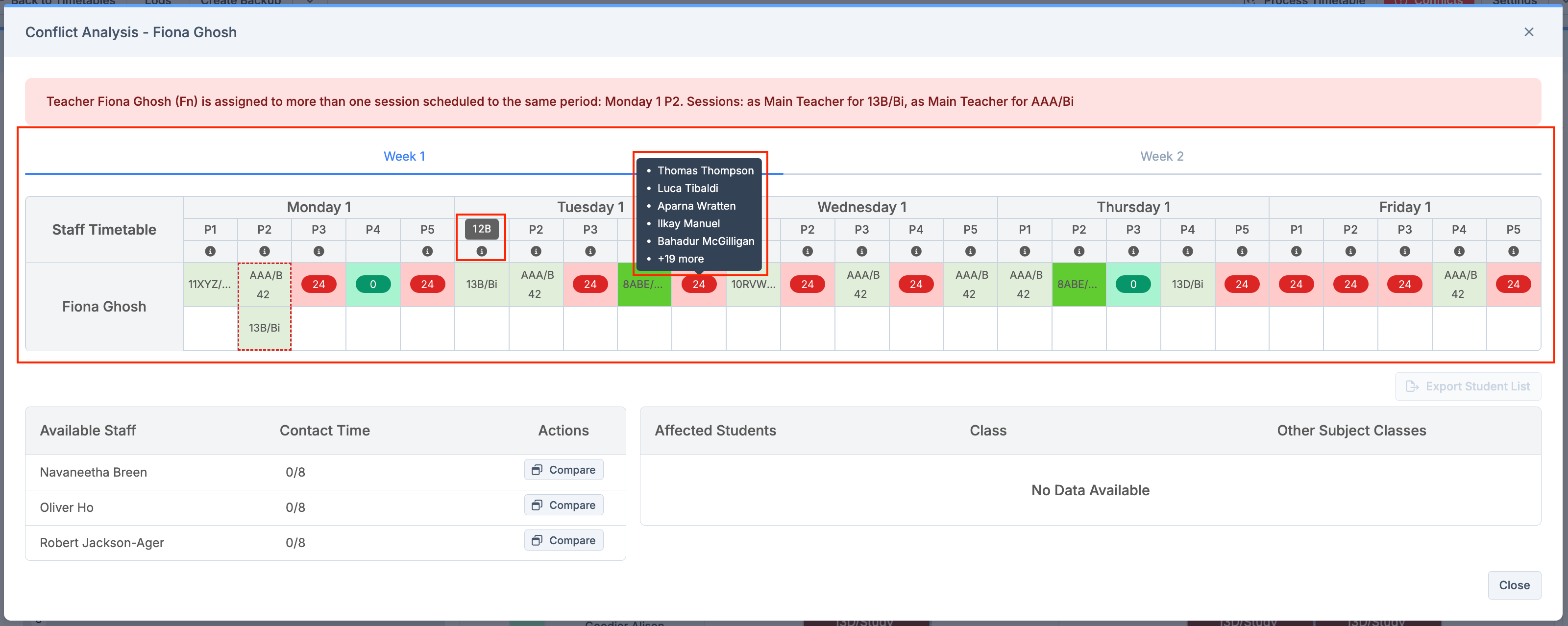Viewport: 1568px width, 626px height.
Task: Click Export Student List button
Action: [x=1468, y=386]
